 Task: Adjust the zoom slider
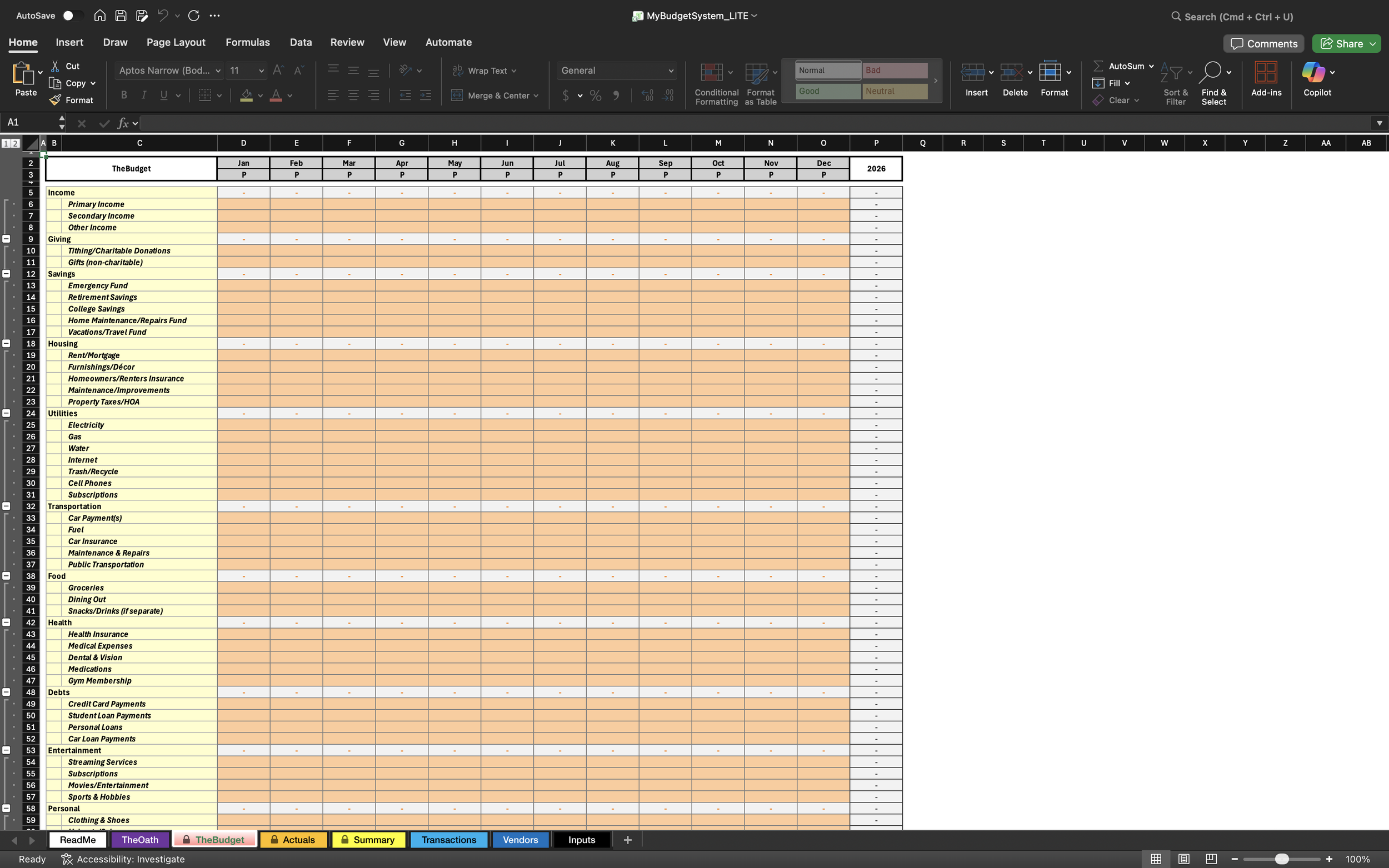pyautogui.click(x=1282, y=859)
